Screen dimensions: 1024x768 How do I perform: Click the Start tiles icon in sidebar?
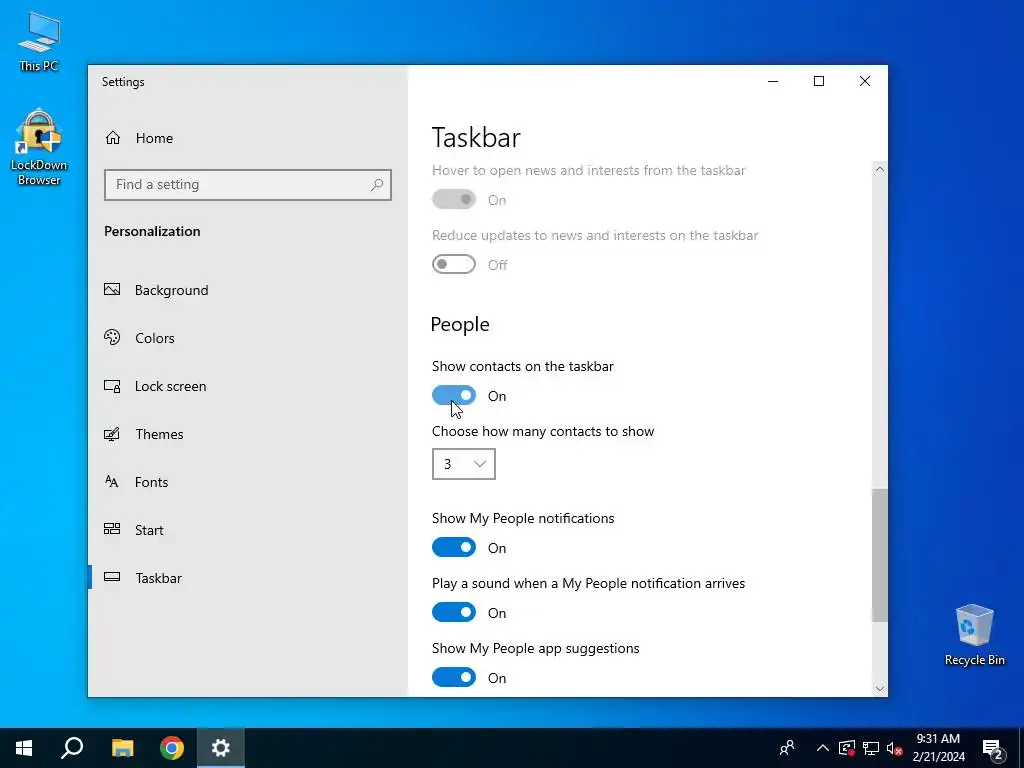[x=112, y=530]
